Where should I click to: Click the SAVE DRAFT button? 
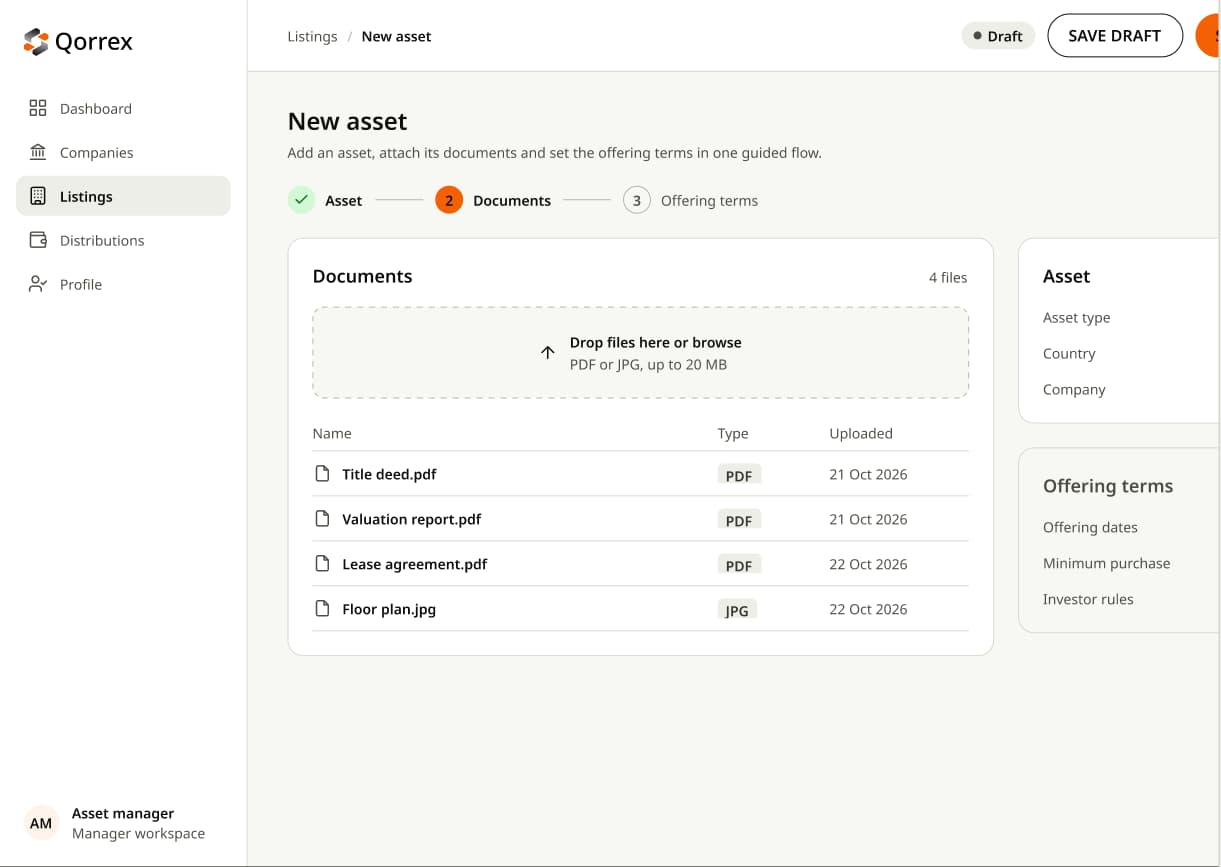click(1114, 36)
